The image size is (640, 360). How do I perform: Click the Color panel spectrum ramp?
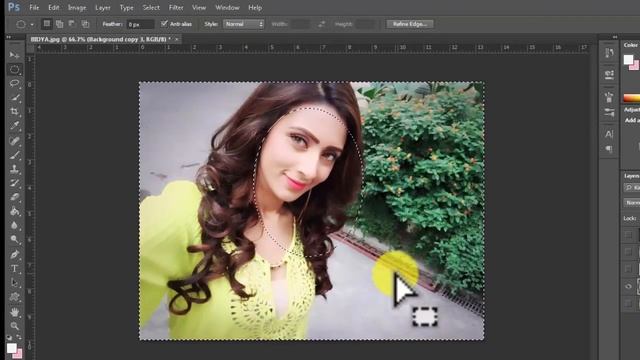click(632, 98)
